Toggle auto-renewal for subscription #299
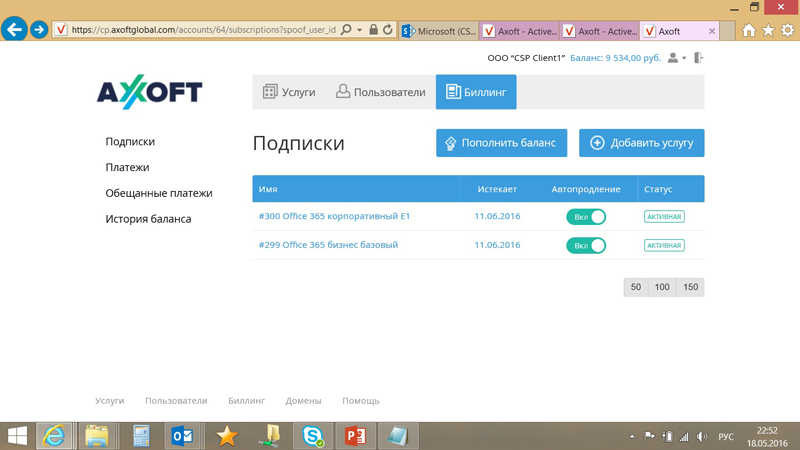This screenshot has width=800, height=450. pos(586,245)
